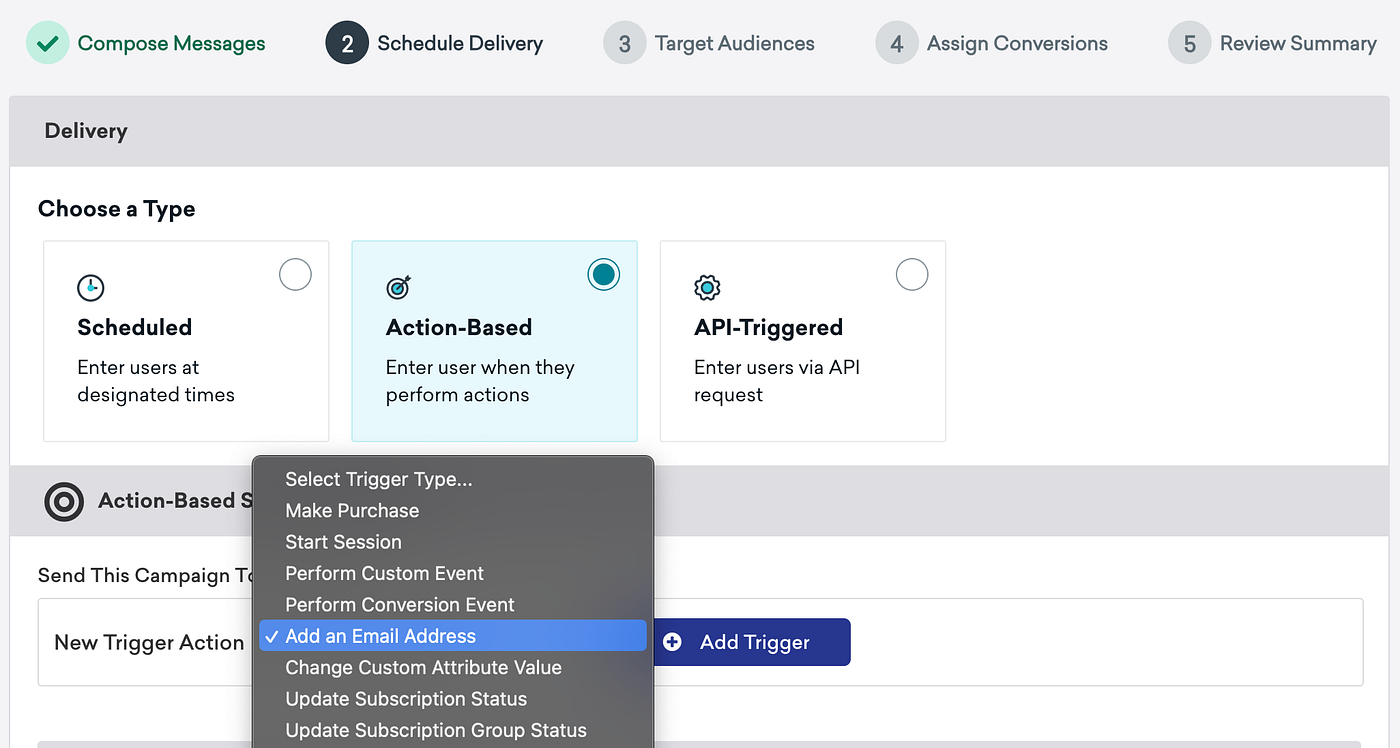Click the clock icon in Scheduled card
This screenshot has height=748, width=1400.
(x=91, y=288)
